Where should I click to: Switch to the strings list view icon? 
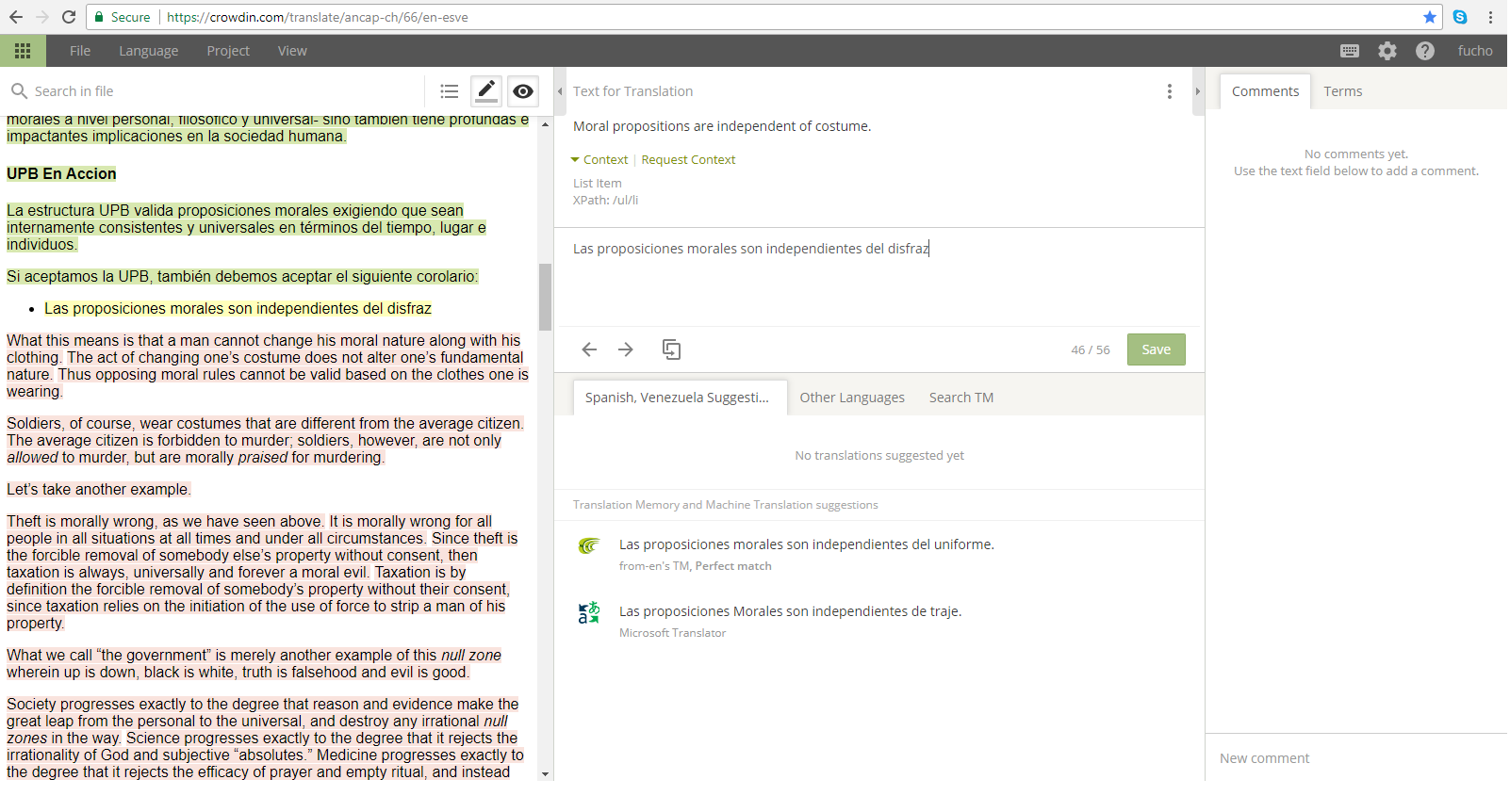point(450,91)
